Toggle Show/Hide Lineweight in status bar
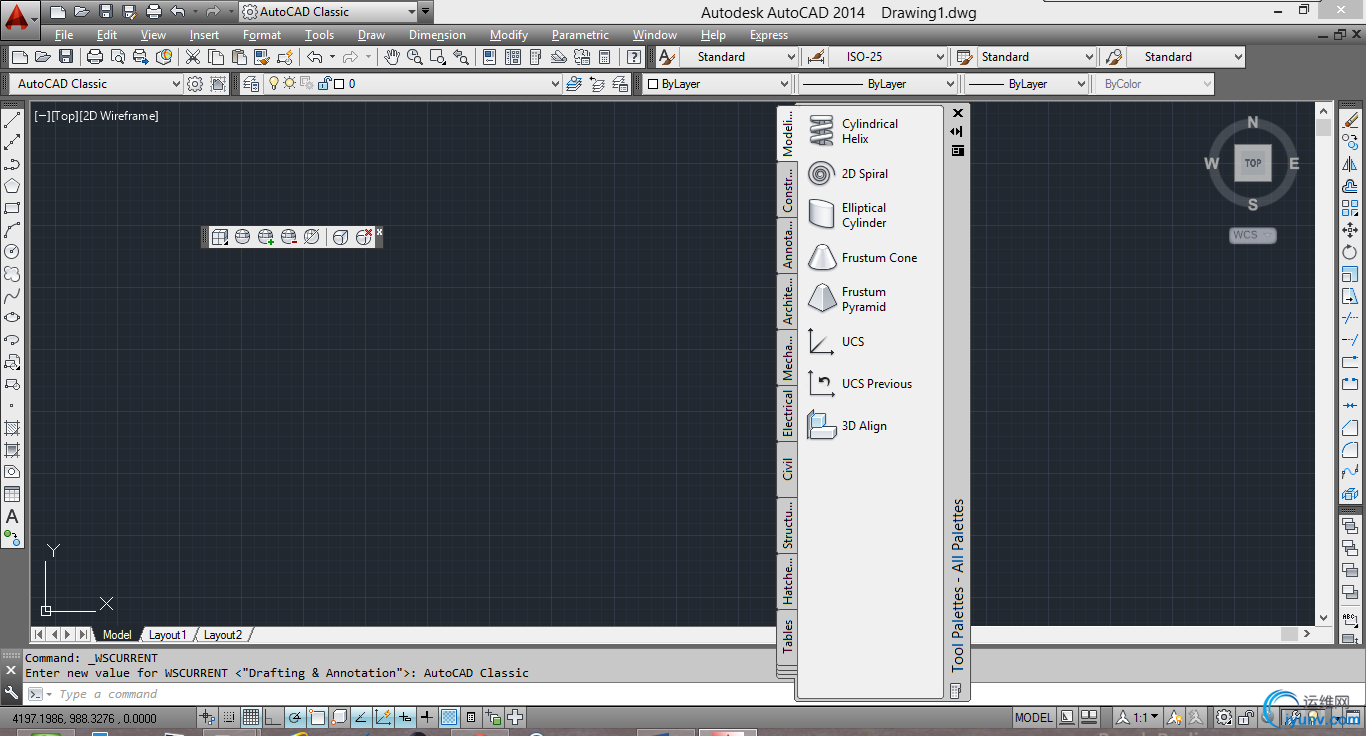1366x736 pixels. (x=427, y=717)
